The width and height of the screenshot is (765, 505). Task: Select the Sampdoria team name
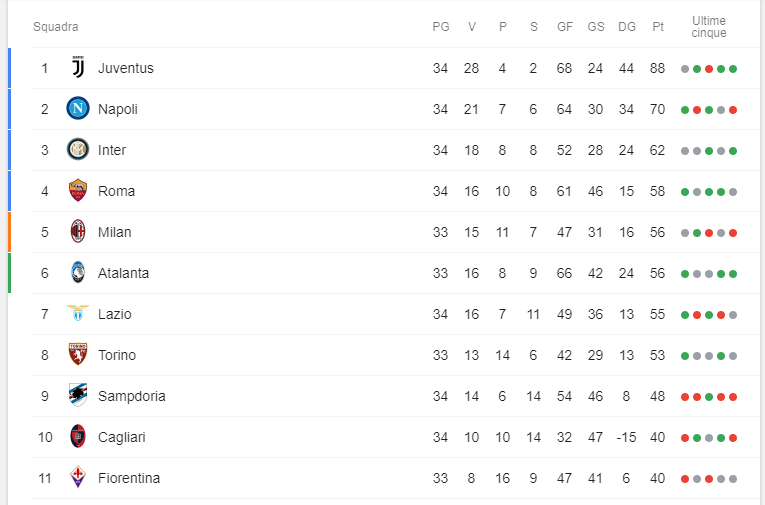tap(132, 396)
